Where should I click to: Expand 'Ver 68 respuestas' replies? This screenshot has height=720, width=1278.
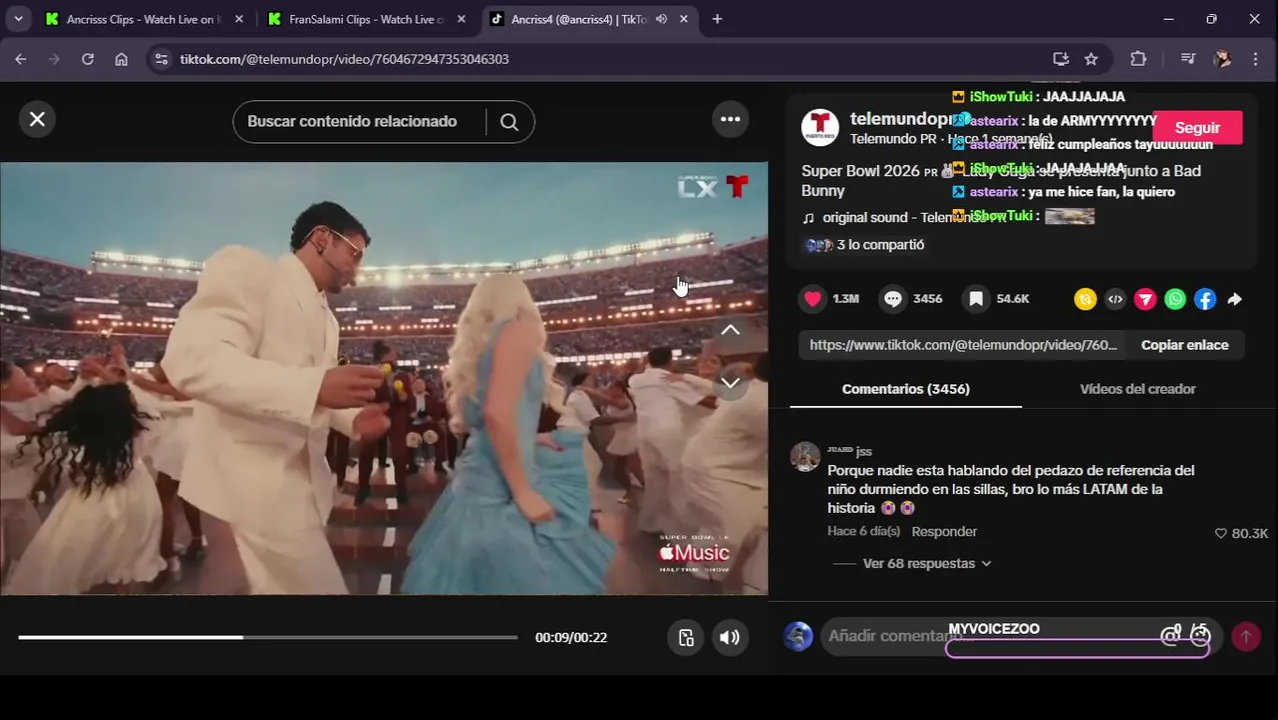click(x=927, y=564)
